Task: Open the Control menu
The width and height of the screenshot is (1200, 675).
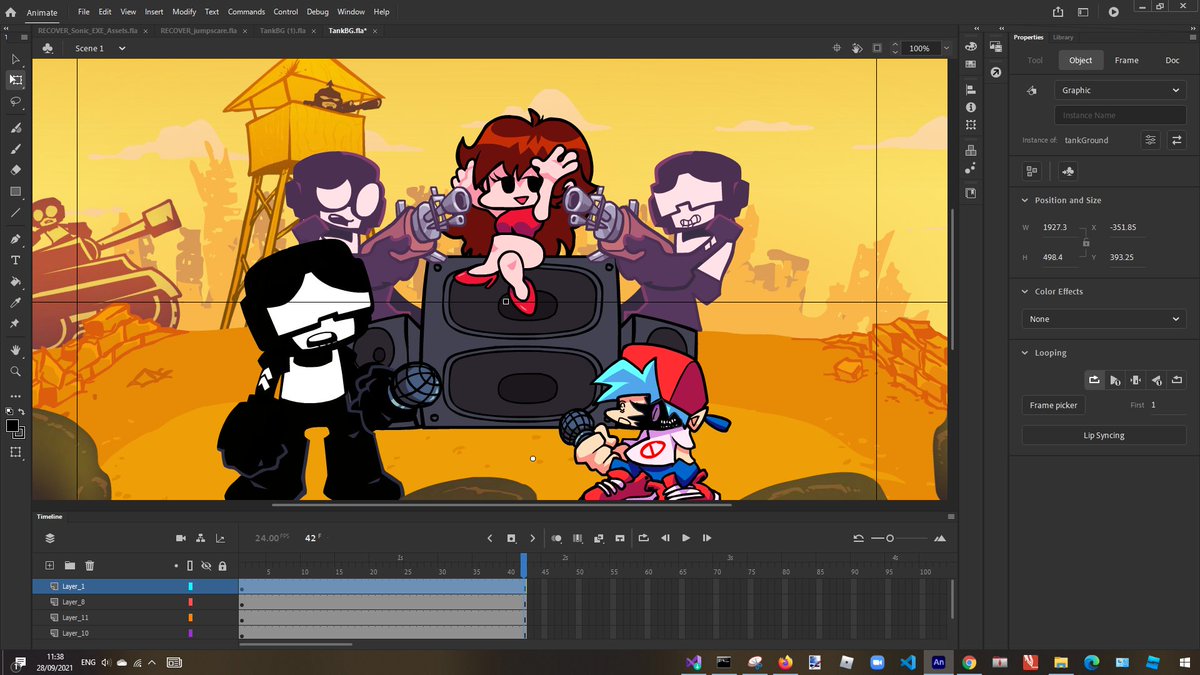Action: pos(286,12)
